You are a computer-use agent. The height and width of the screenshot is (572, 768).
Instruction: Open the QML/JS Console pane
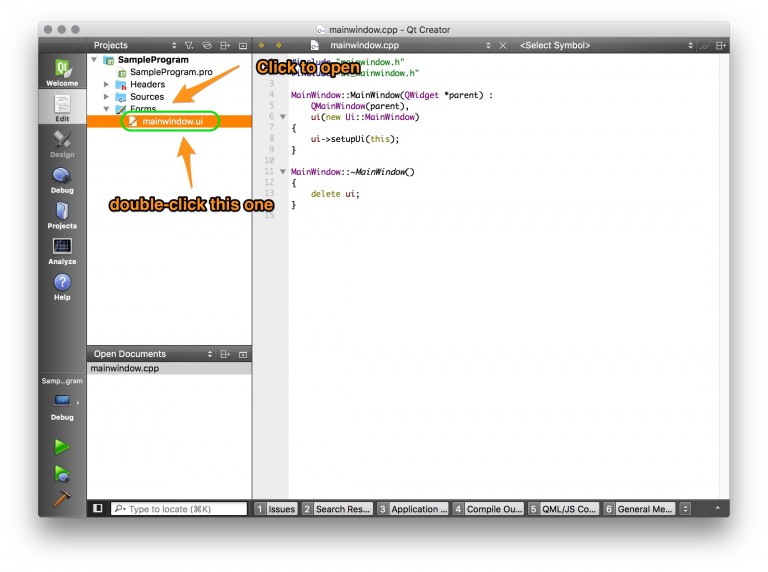(x=564, y=509)
